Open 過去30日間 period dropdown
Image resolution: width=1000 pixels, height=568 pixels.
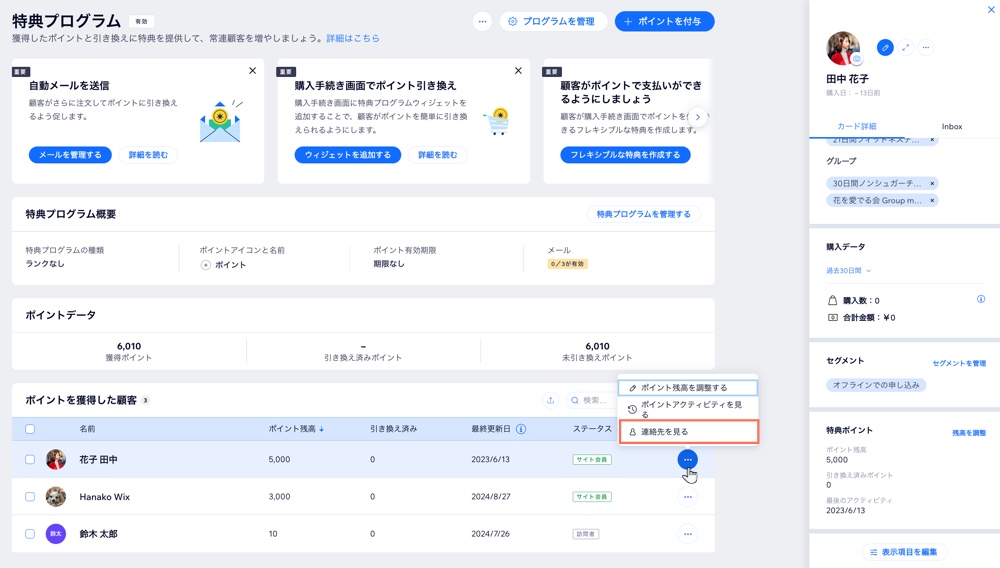[x=848, y=270]
